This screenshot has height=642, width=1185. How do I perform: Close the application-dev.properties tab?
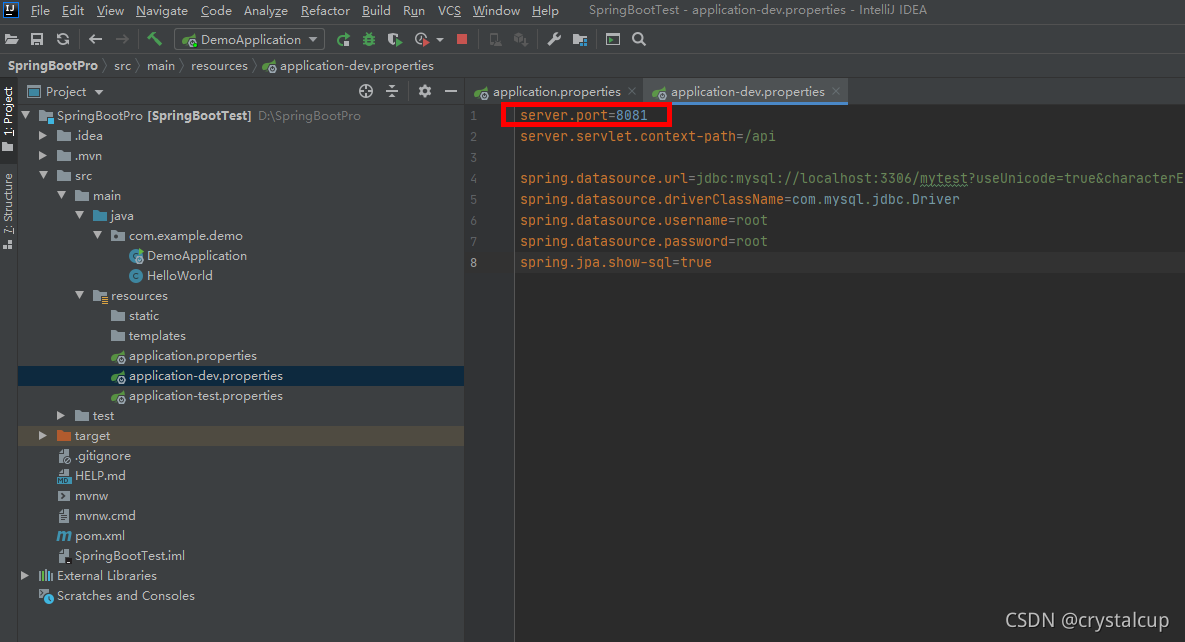pyautogui.click(x=836, y=91)
